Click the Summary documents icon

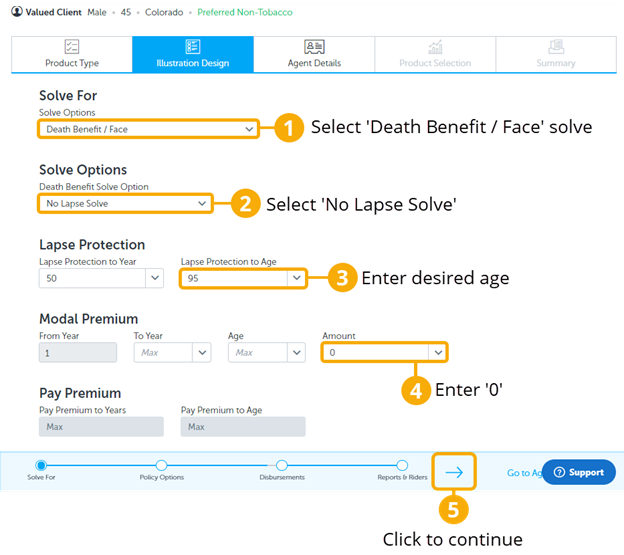[x=556, y=47]
